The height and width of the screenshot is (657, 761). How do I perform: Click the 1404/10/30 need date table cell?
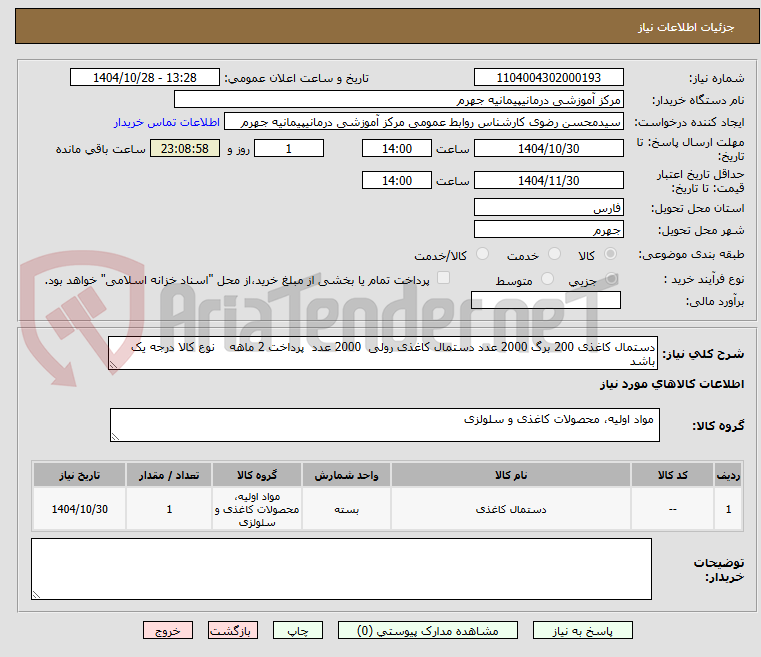[x=80, y=509]
